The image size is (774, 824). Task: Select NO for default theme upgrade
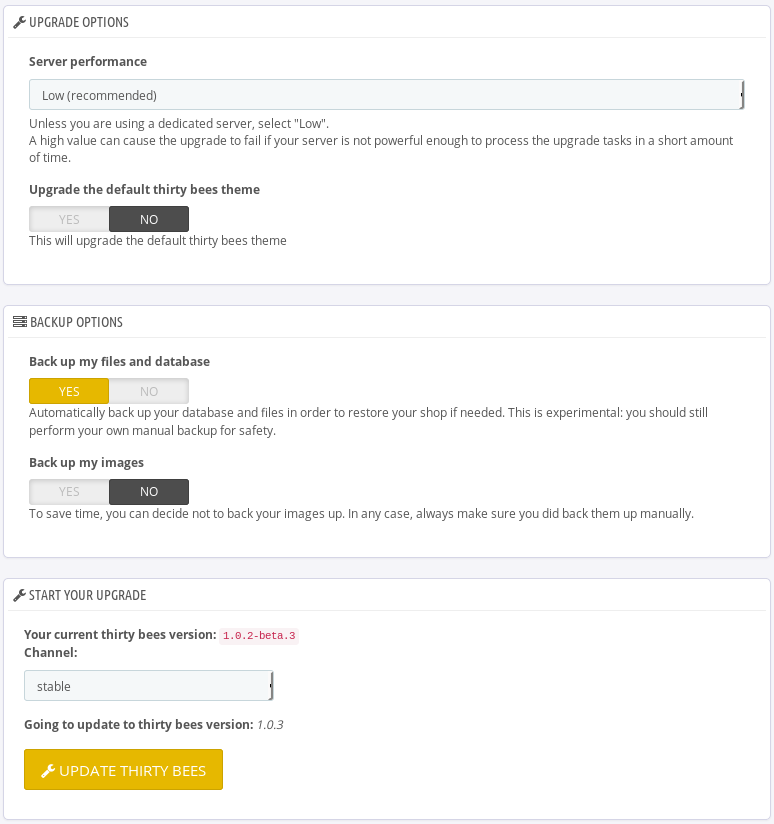(x=148, y=219)
